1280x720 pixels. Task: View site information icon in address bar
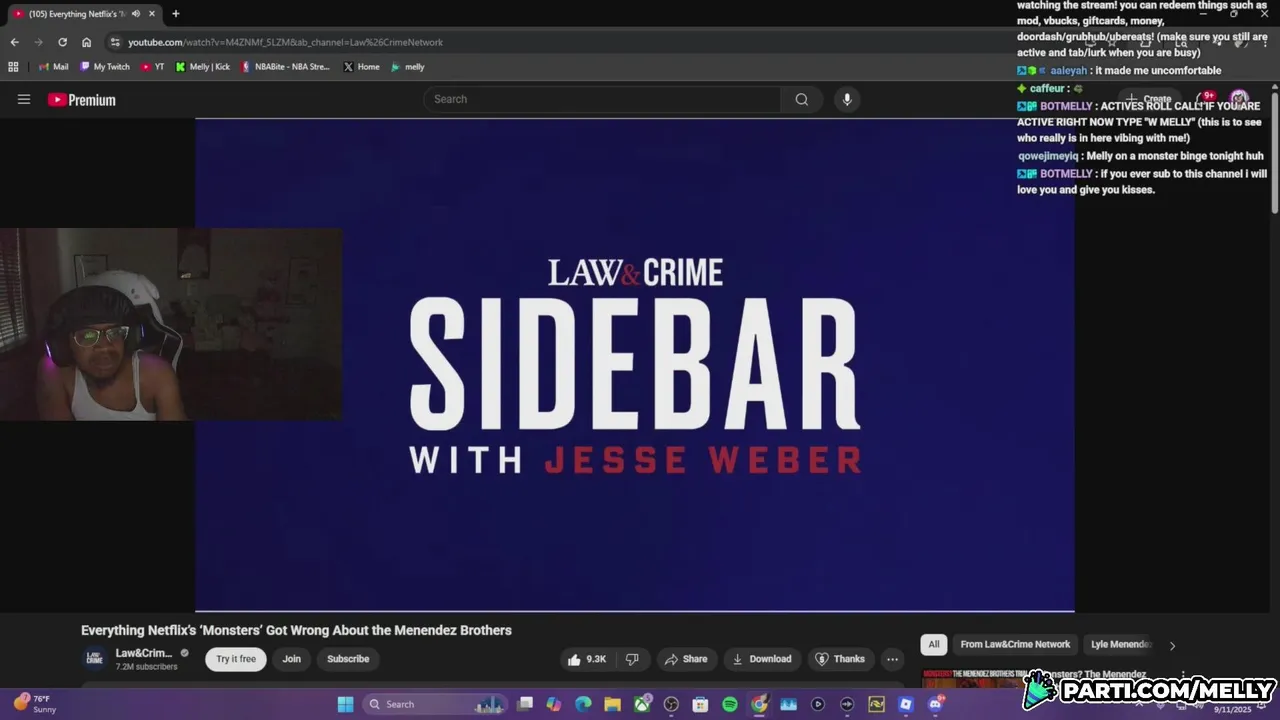click(x=116, y=42)
